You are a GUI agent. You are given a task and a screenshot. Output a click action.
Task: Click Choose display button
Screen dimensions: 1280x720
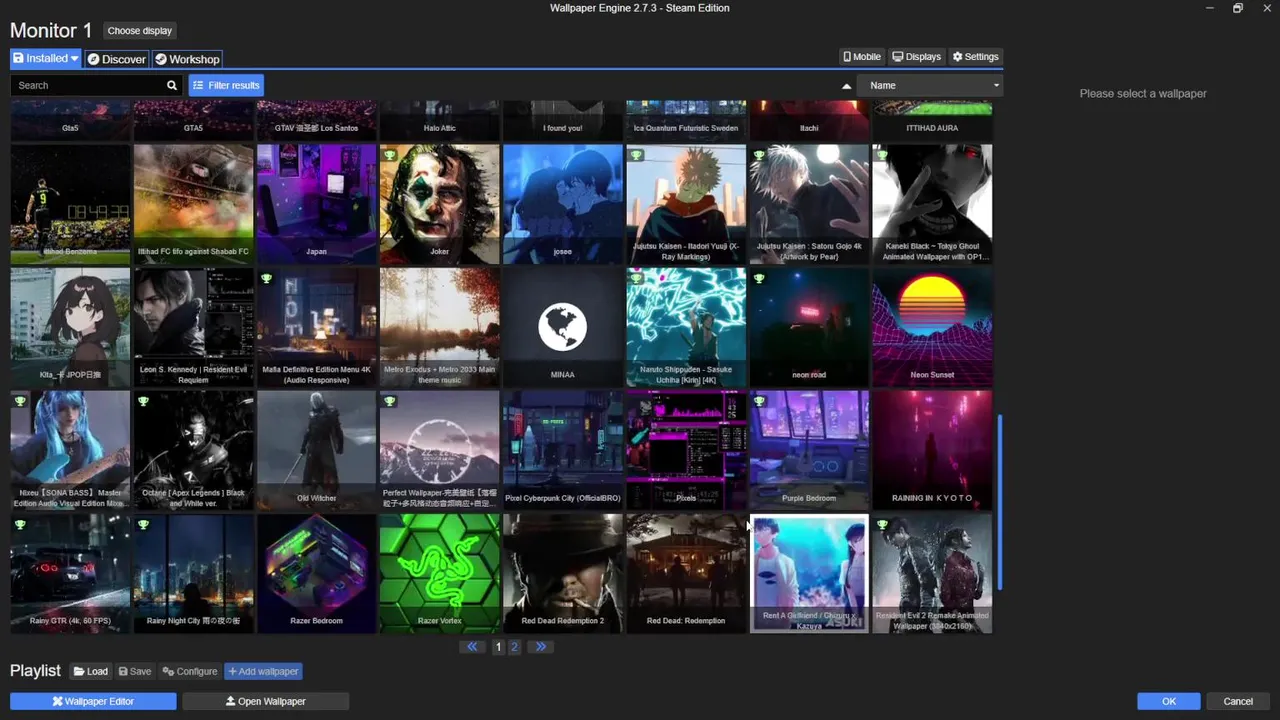point(140,31)
